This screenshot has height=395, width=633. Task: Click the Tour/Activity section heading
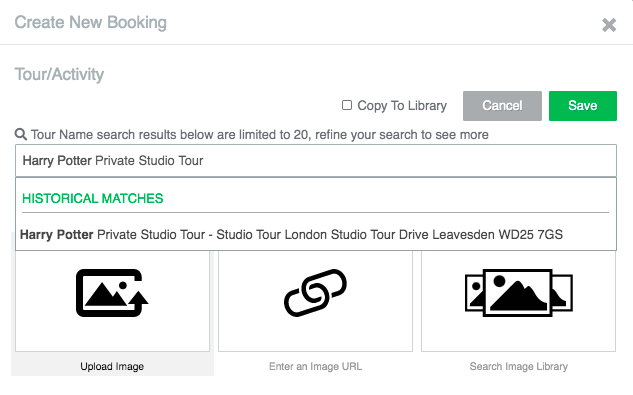click(x=59, y=74)
